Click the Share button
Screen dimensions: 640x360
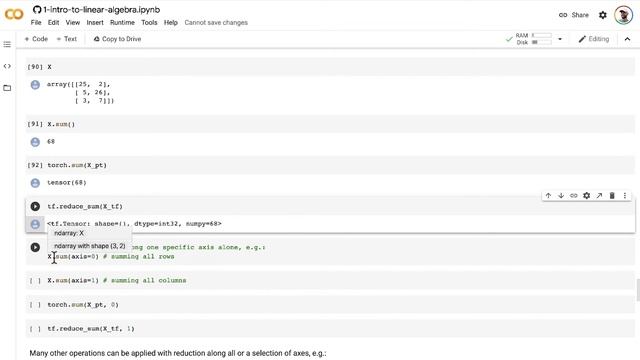pyautogui.click(x=574, y=15)
